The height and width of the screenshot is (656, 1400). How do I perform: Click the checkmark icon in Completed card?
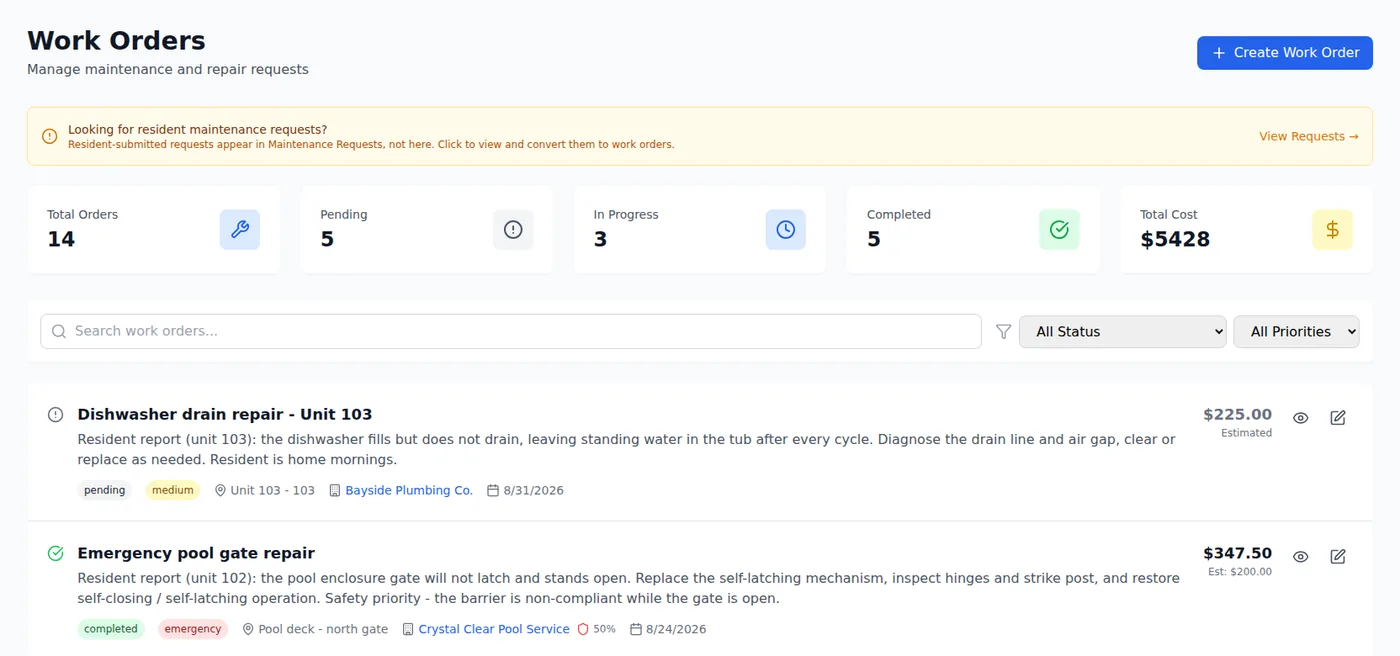coord(1059,230)
